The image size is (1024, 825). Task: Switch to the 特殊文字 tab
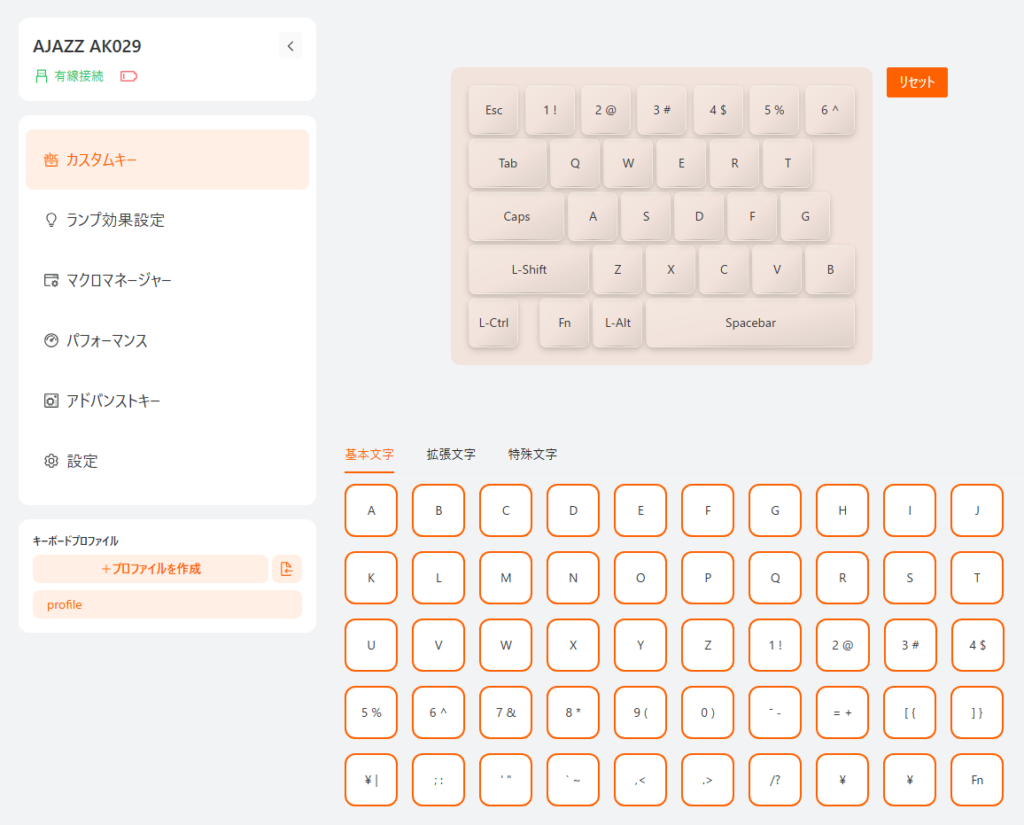pyautogui.click(x=532, y=454)
